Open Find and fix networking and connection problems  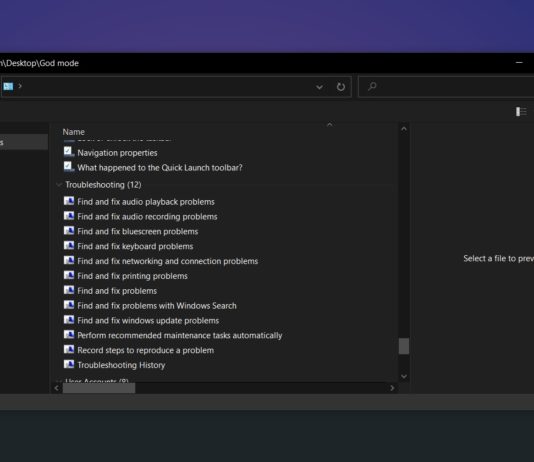pos(168,261)
